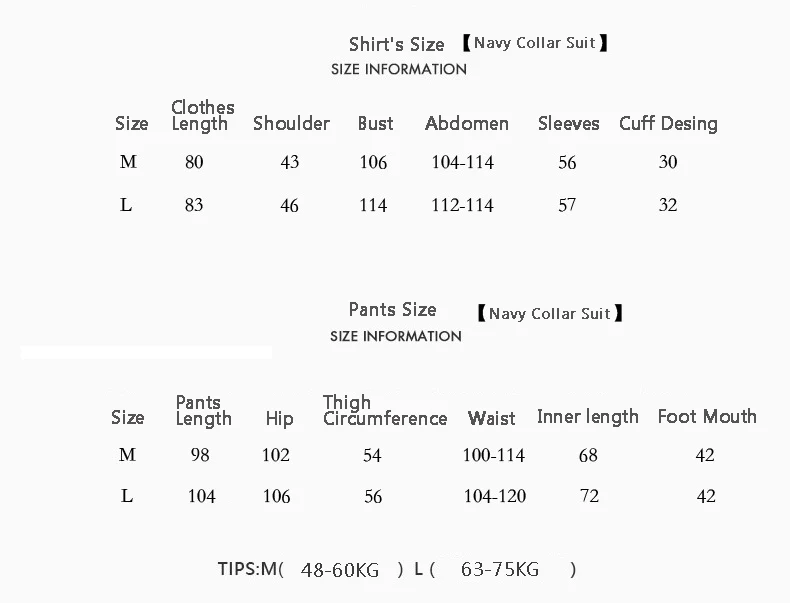
Task: Click the Thigh Circumference column header
Action: pos(385,410)
